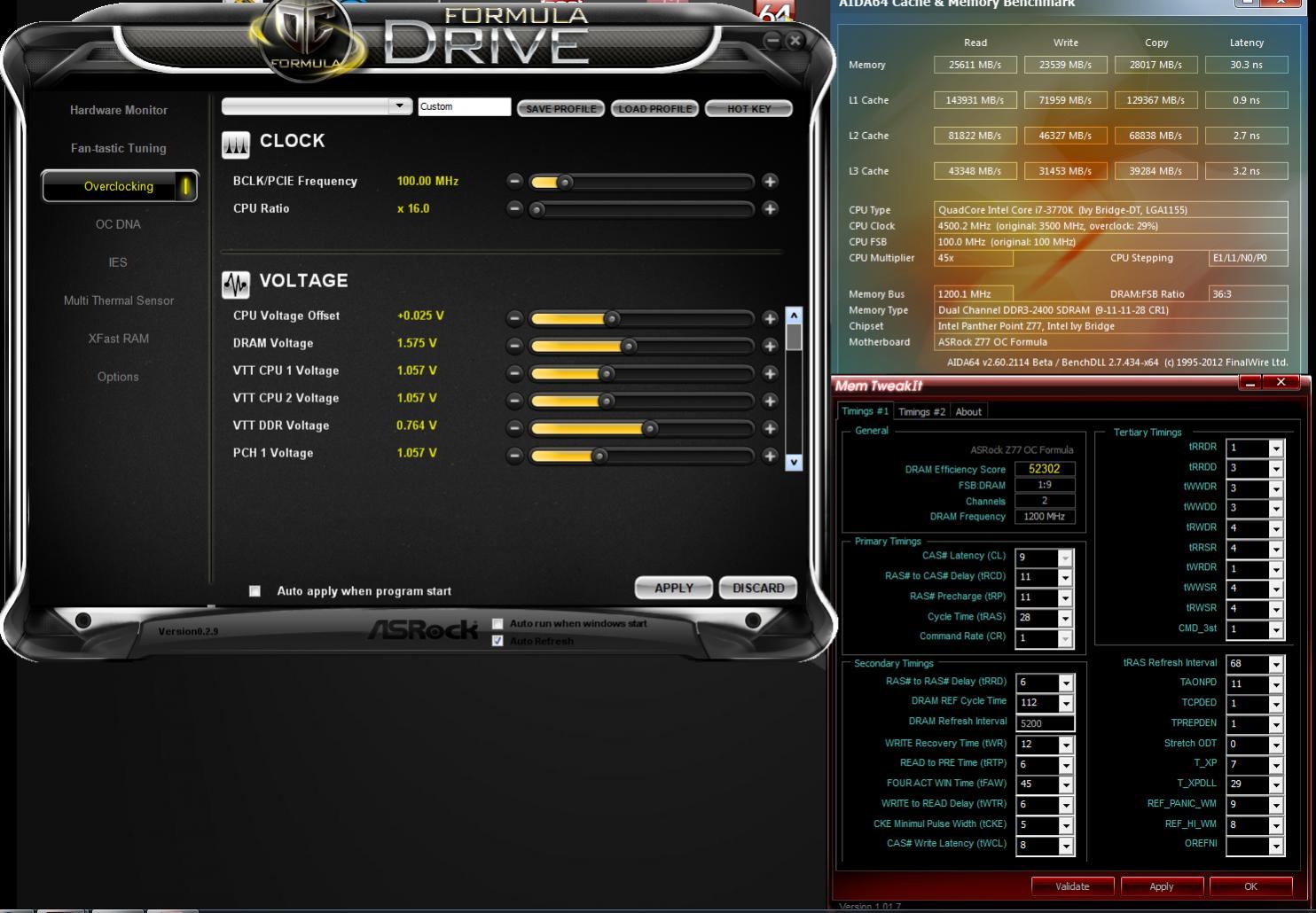Decrease CPU Ratio with minus icon

click(x=514, y=209)
